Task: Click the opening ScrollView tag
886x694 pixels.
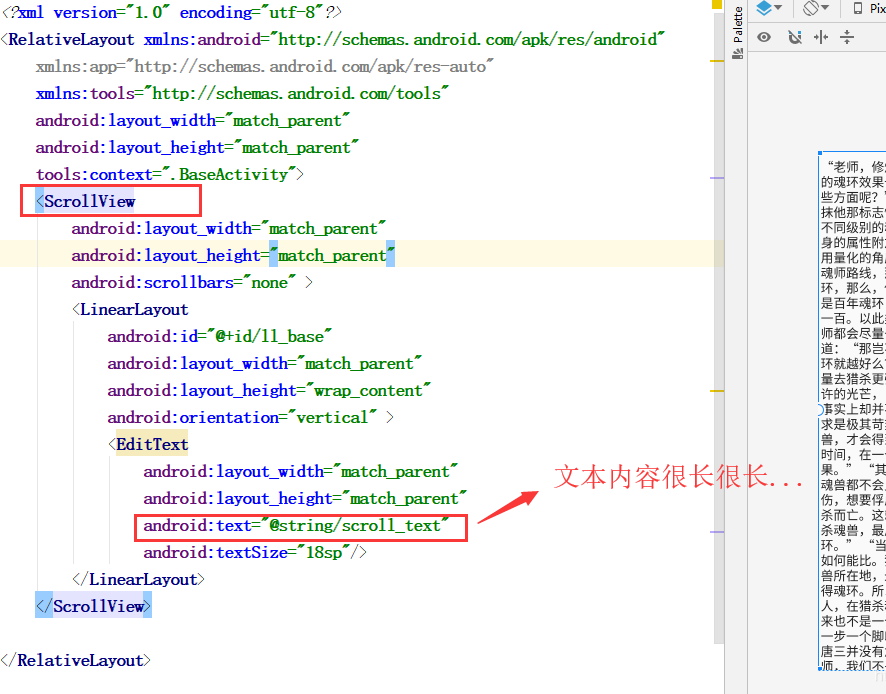Action: tap(85, 201)
